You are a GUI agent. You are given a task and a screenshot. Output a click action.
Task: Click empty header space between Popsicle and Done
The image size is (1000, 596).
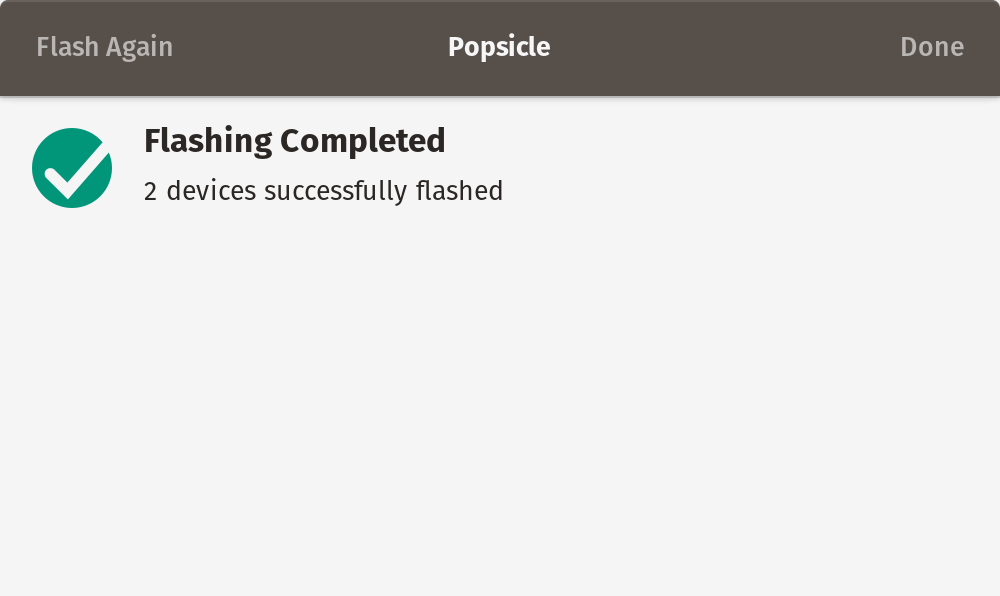pyautogui.click(x=724, y=48)
